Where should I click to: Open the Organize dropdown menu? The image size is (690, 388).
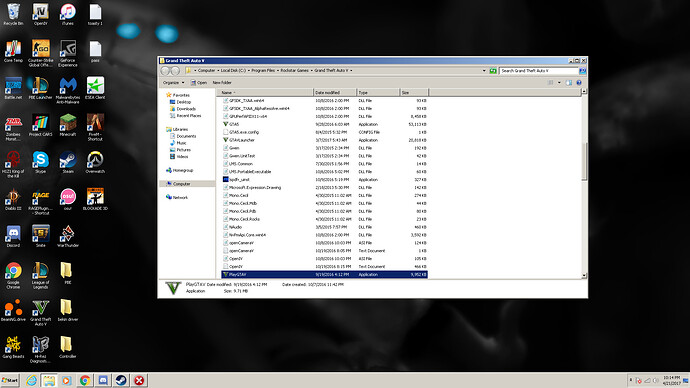point(173,83)
